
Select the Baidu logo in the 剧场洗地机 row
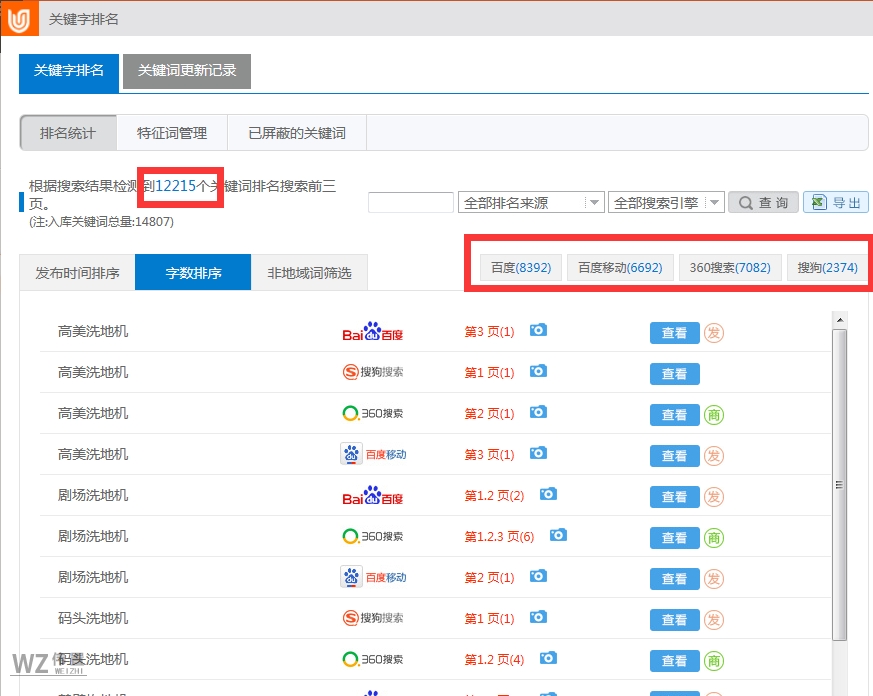(375, 495)
